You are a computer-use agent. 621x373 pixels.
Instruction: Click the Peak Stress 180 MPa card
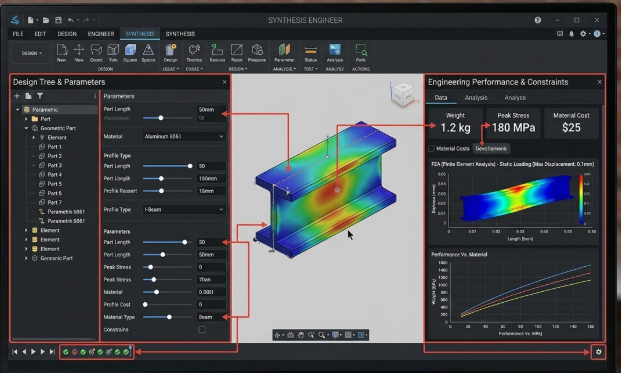513,123
